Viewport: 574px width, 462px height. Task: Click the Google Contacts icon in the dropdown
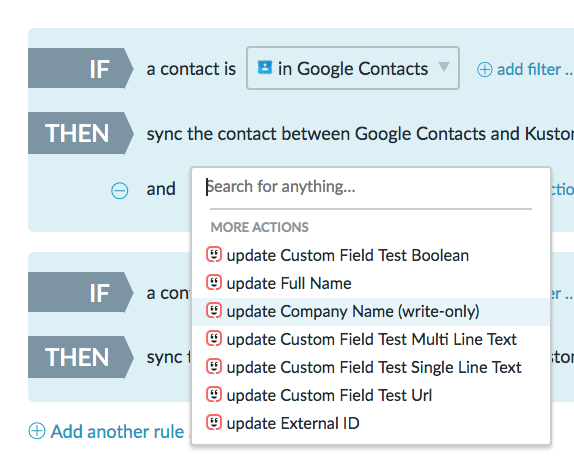(x=265, y=67)
